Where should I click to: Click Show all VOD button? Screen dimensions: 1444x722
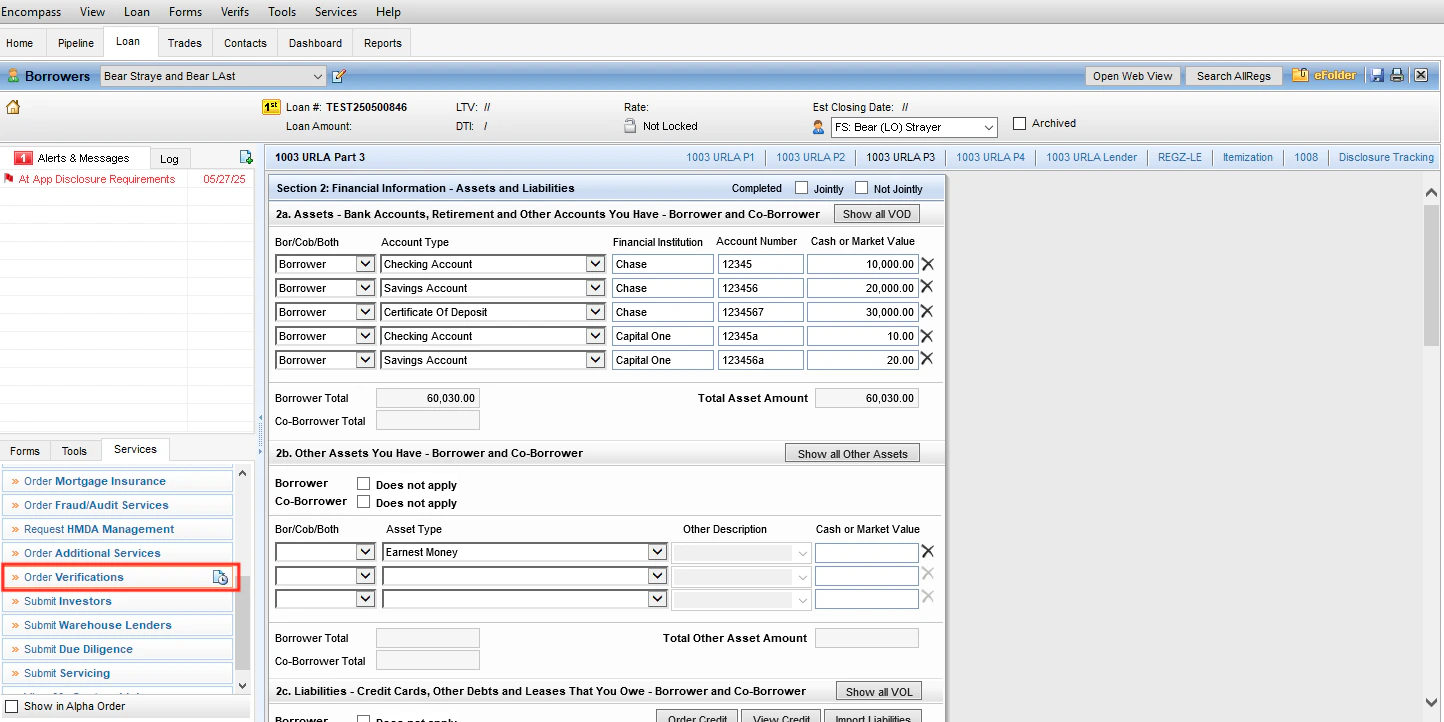[877, 213]
